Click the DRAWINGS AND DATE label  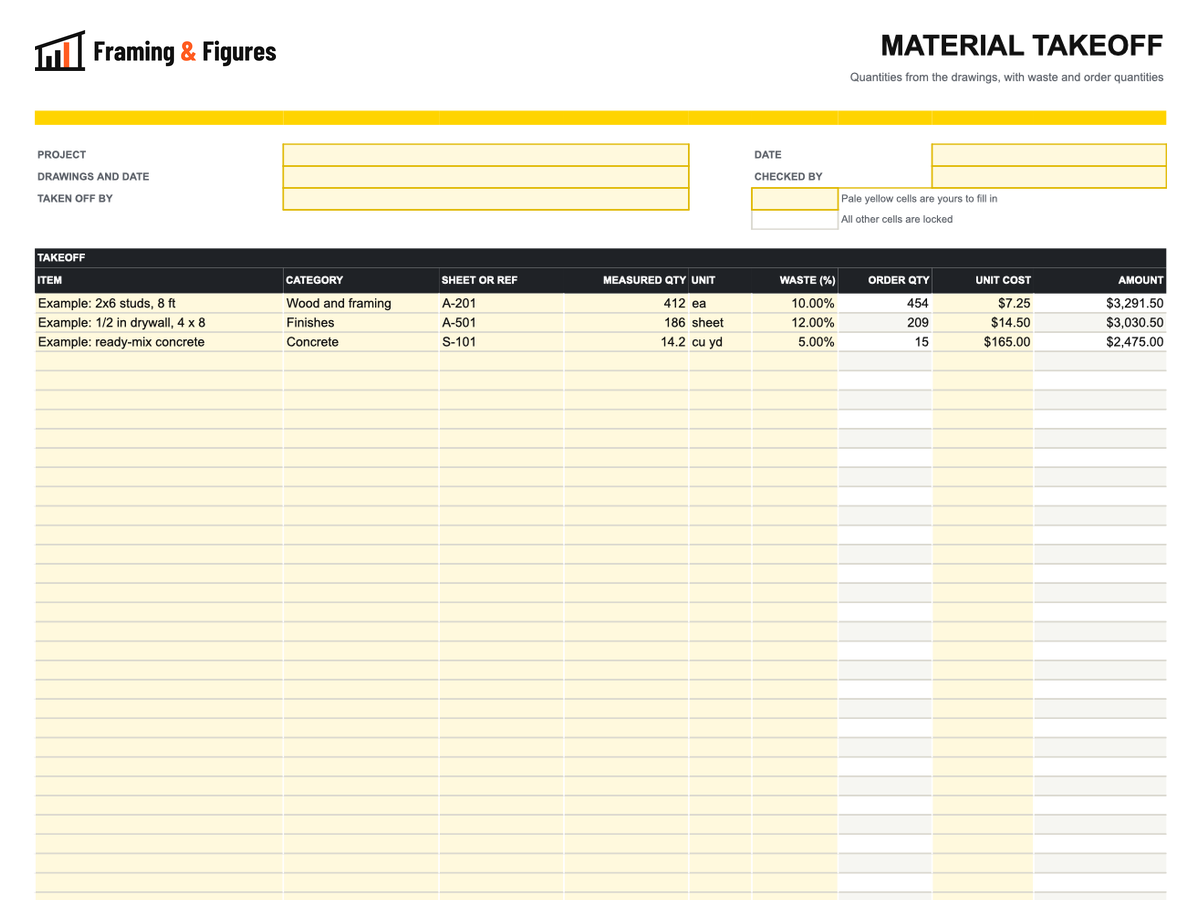tap(93, 177)
